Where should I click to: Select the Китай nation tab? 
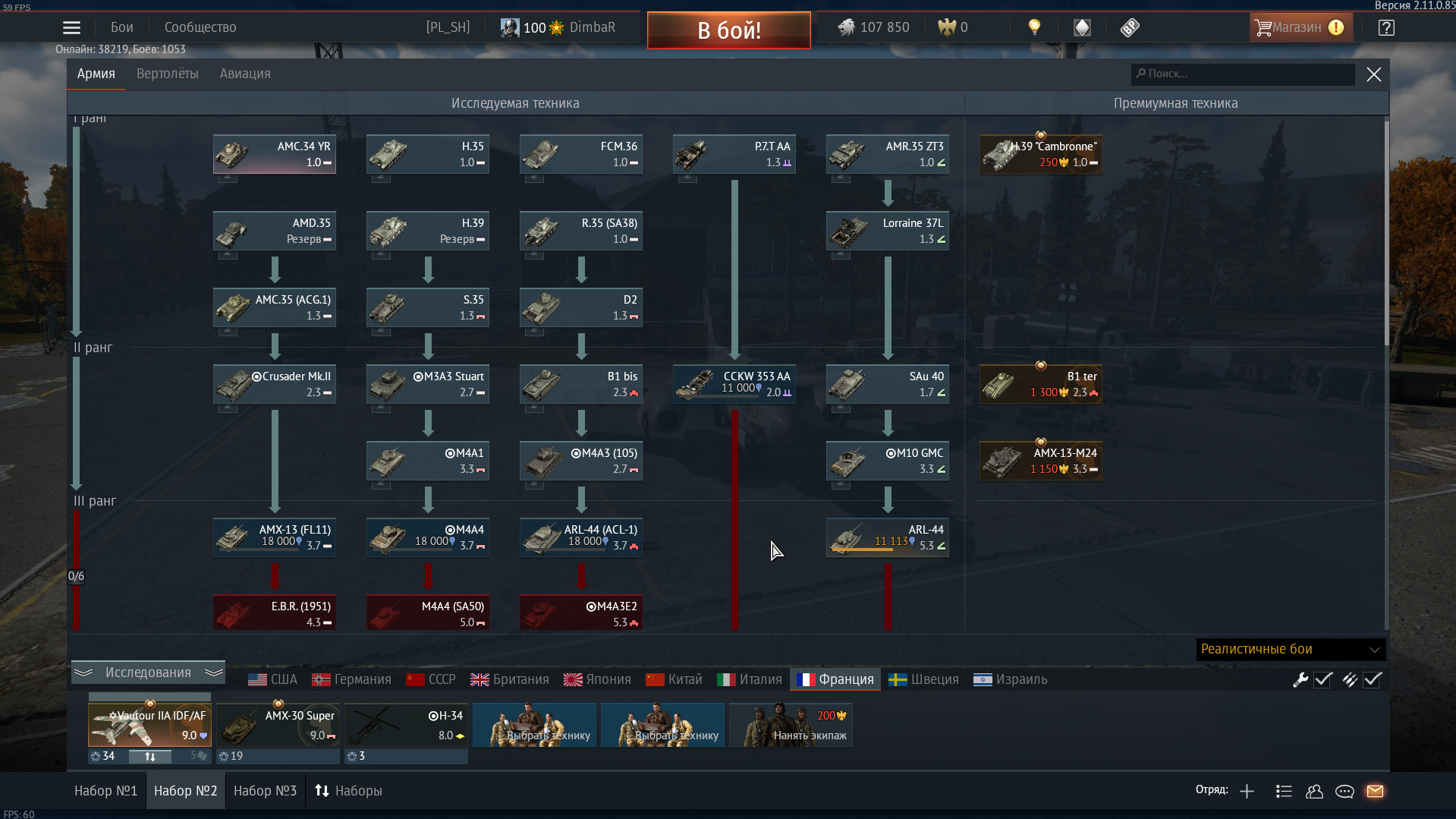(x=675, y=679)
